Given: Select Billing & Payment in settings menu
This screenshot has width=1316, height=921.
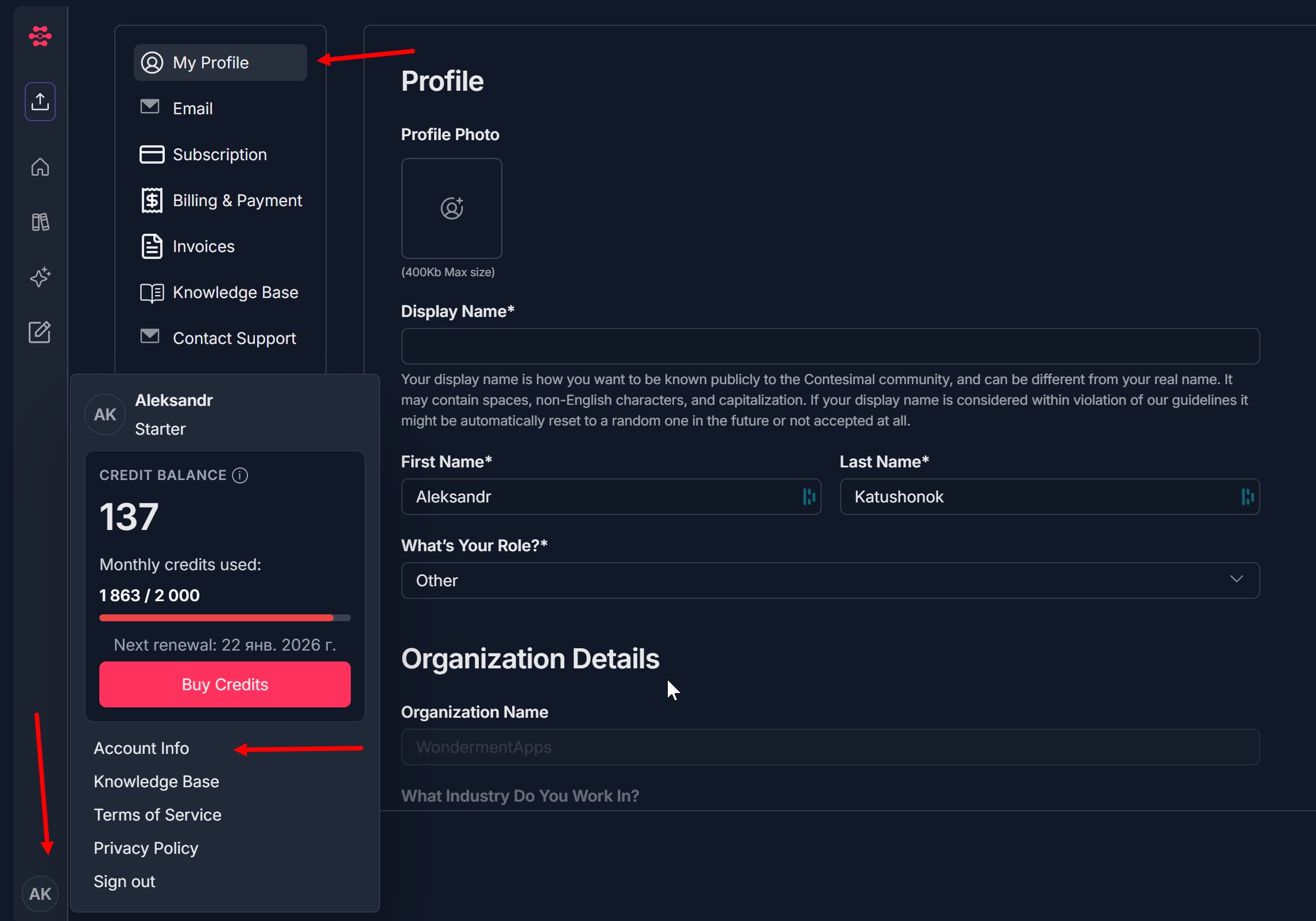Looking at the screenshot, I should click(x=237, y=200).
